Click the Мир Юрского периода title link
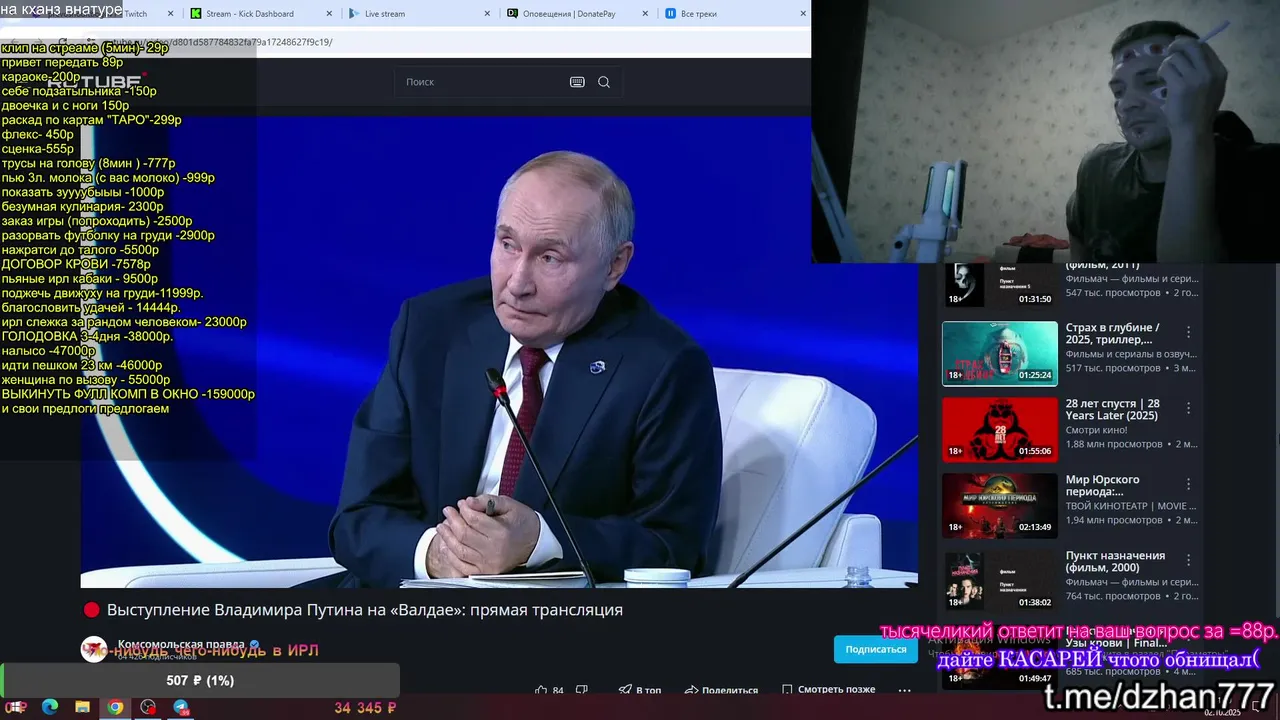Screen dimensions: 1280x720 tap(1103, 486)
